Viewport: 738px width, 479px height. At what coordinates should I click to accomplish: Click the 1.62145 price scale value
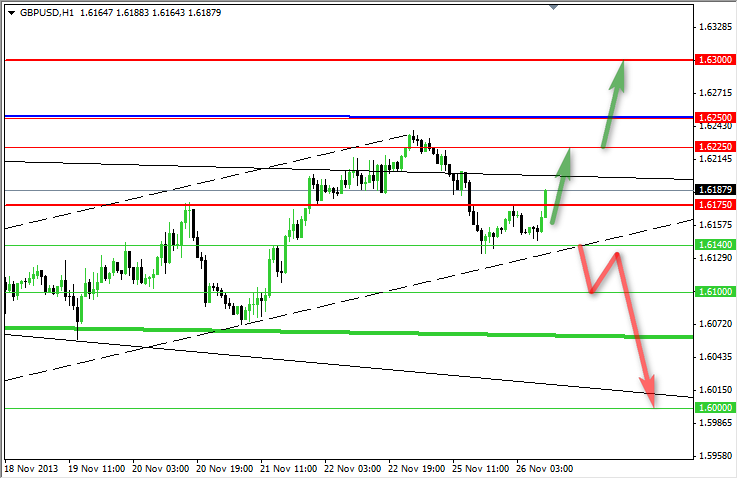click(x=715, y=159)
